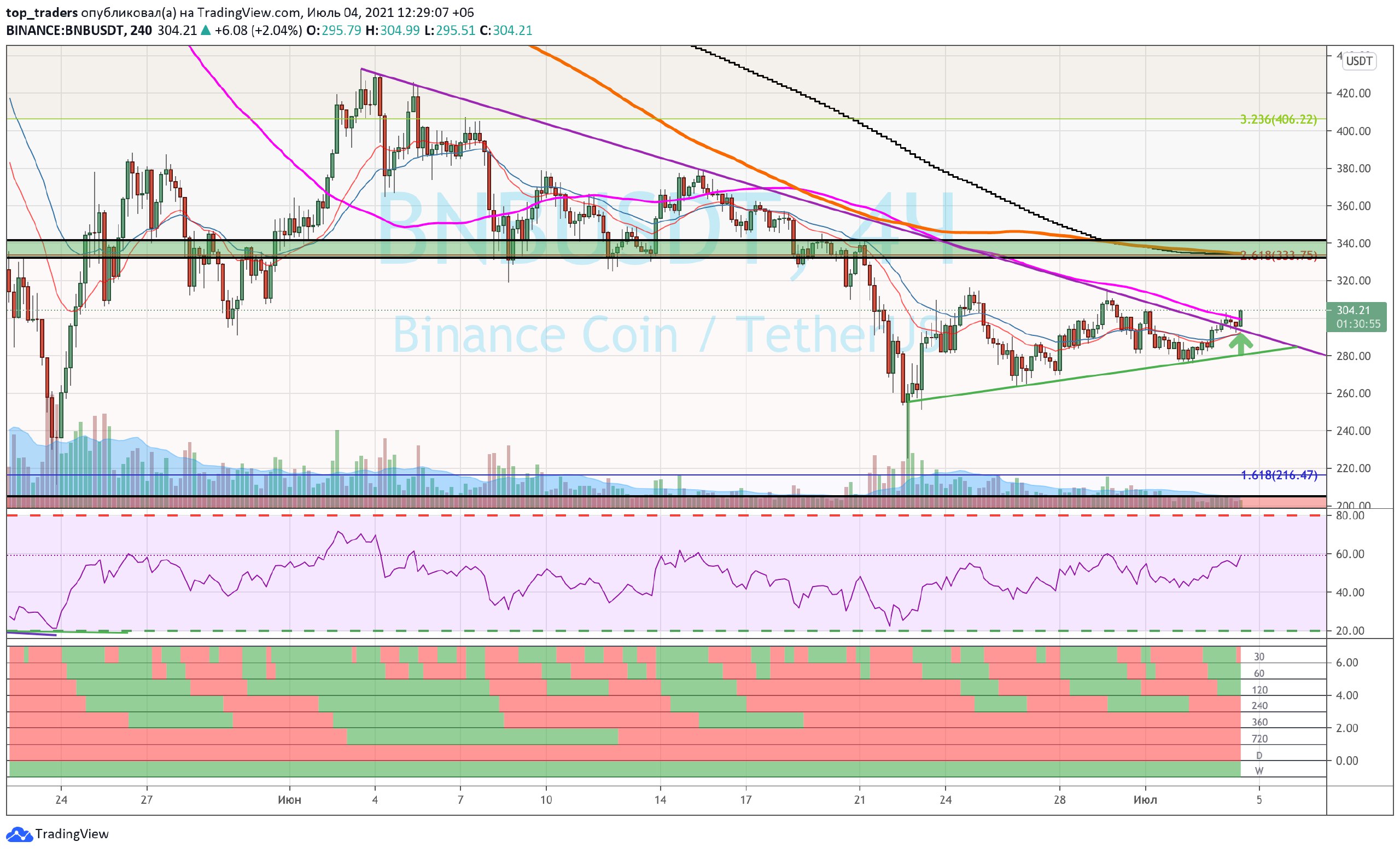
Task: Click the Июн date axis label
Action: click(290, 800)
